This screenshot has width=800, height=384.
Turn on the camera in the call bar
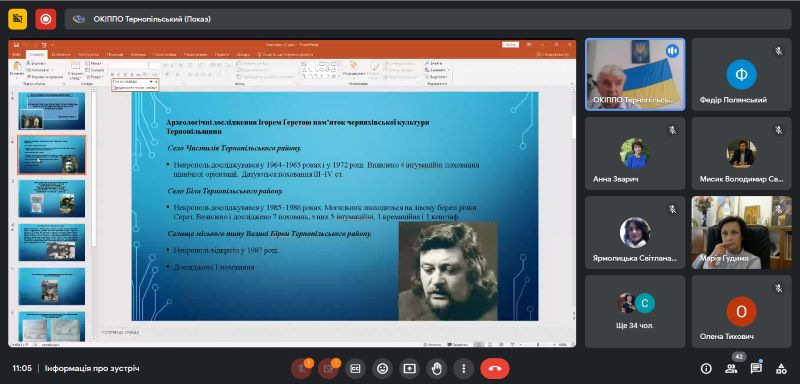point(328,368)
